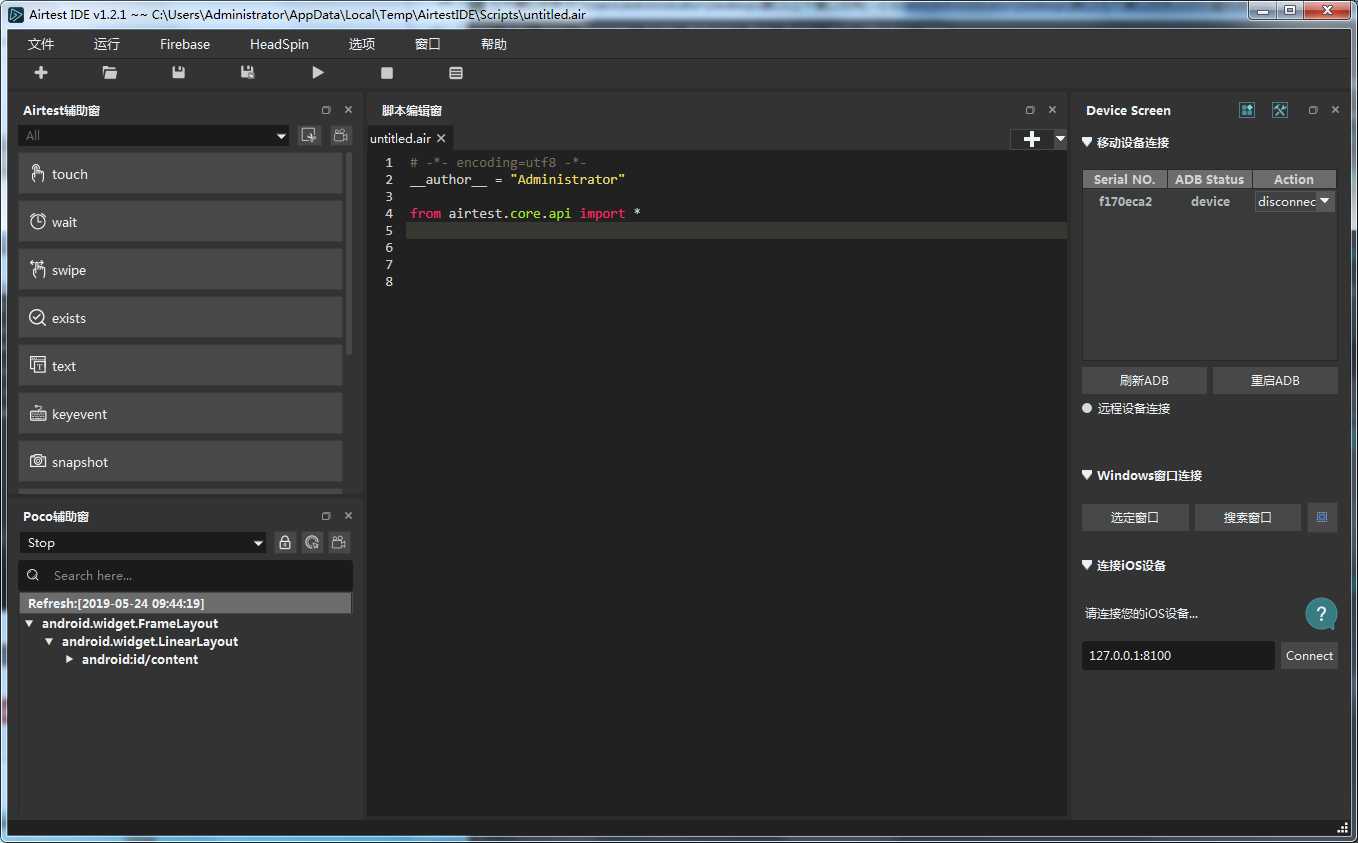
Task: Open the report viewer list icon in toolbar
Action: pyautogui.click(x=456, y=73)
